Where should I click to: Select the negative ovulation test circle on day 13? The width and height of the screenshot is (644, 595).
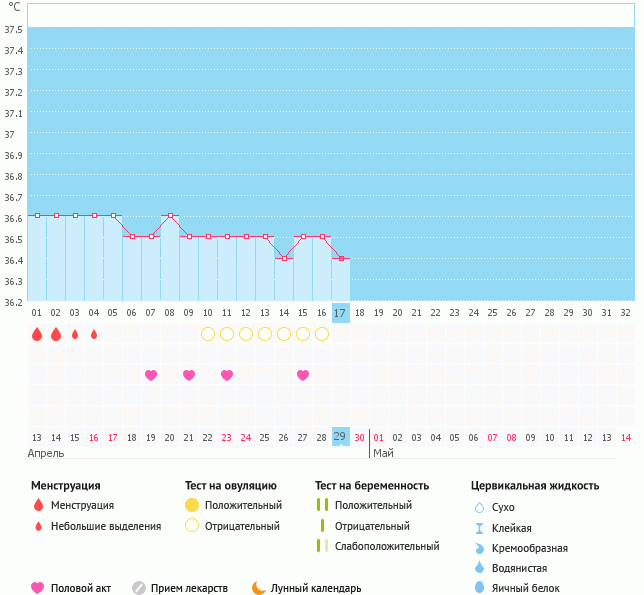[x=265, y=334]
